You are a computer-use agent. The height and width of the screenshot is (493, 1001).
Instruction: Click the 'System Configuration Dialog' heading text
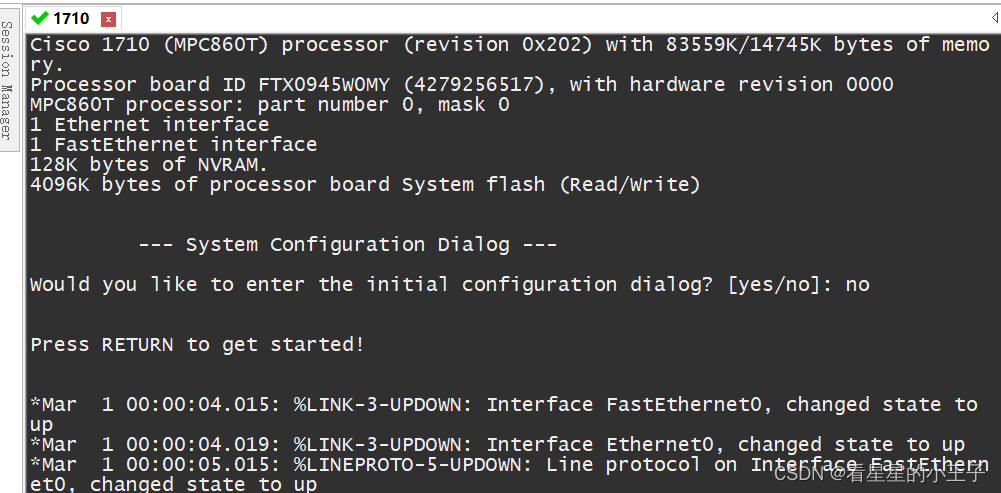tap(348, 245)
